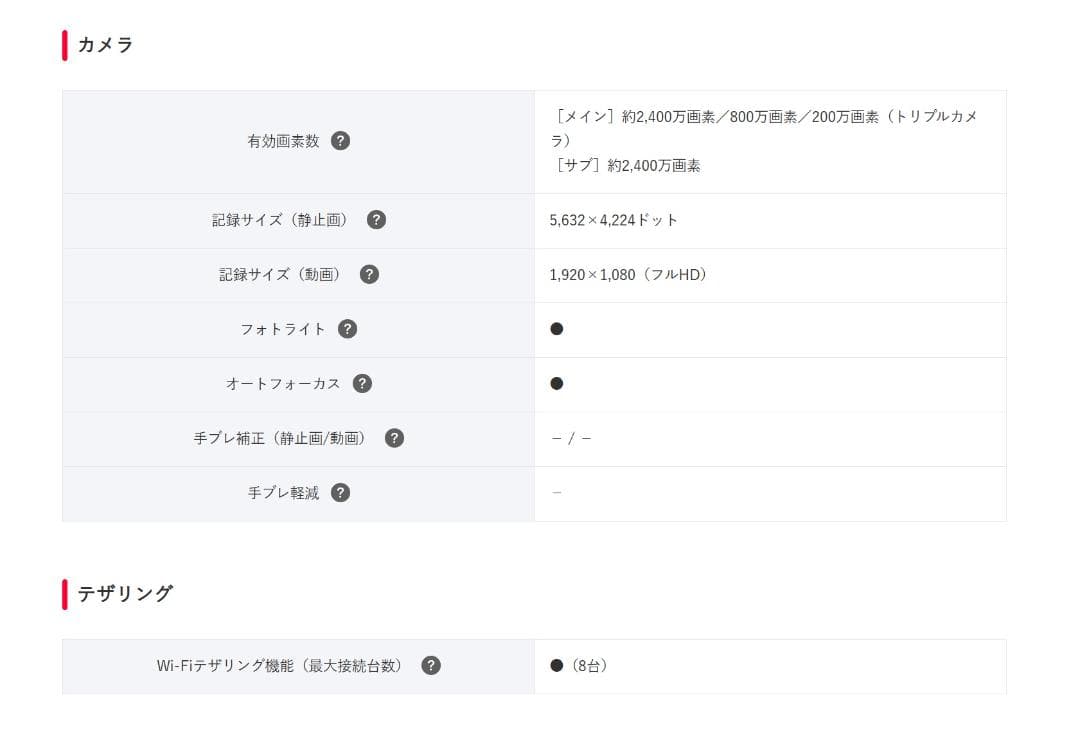Click the カメラ section heading

[105, 45]
